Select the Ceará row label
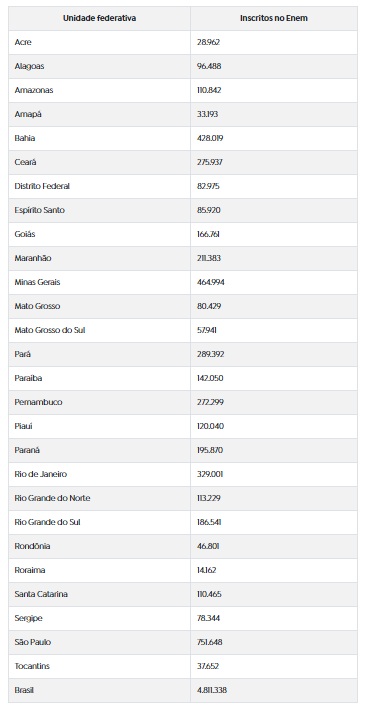Viewport: 365px width, 712px height. tap(25, 163)
